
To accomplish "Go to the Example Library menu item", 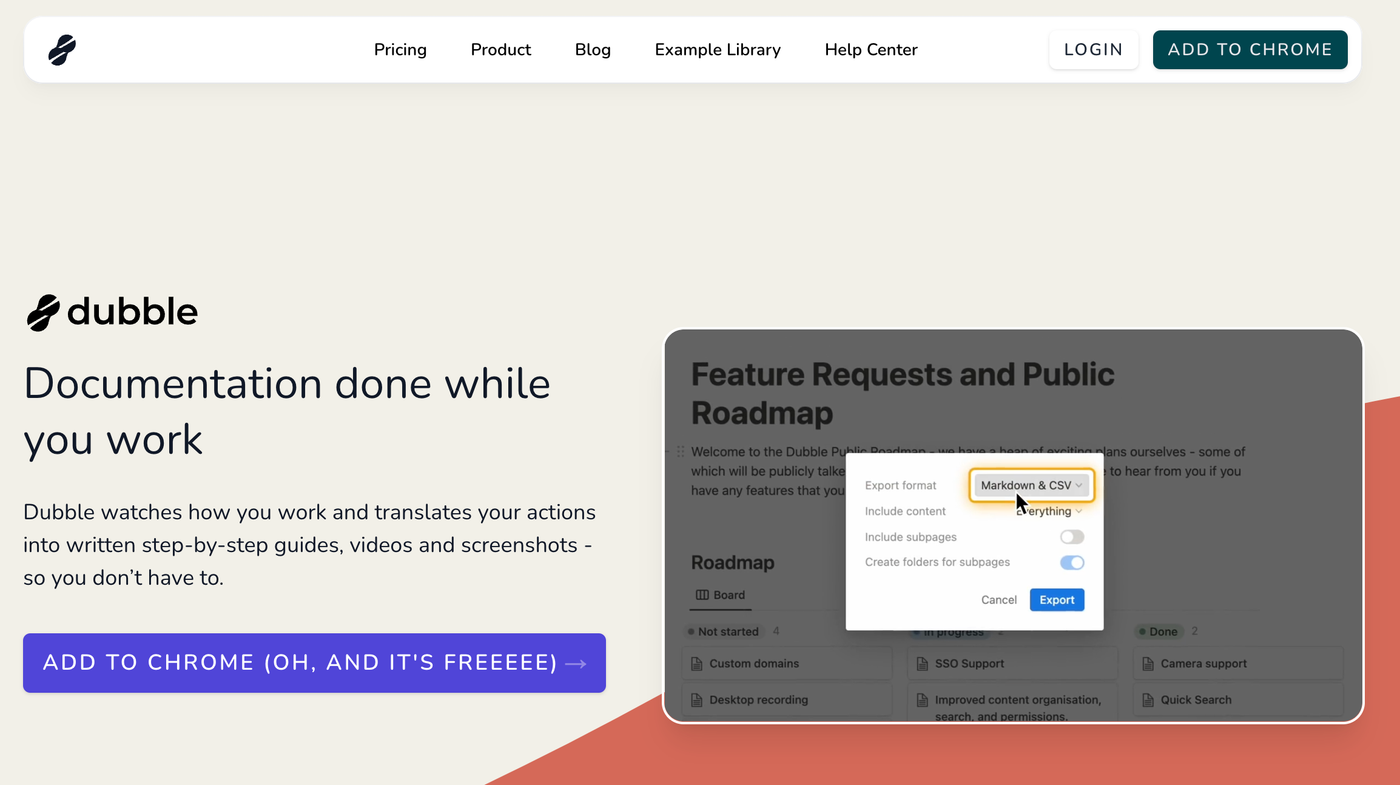I will pyautogui.click(x=717, y=50).
